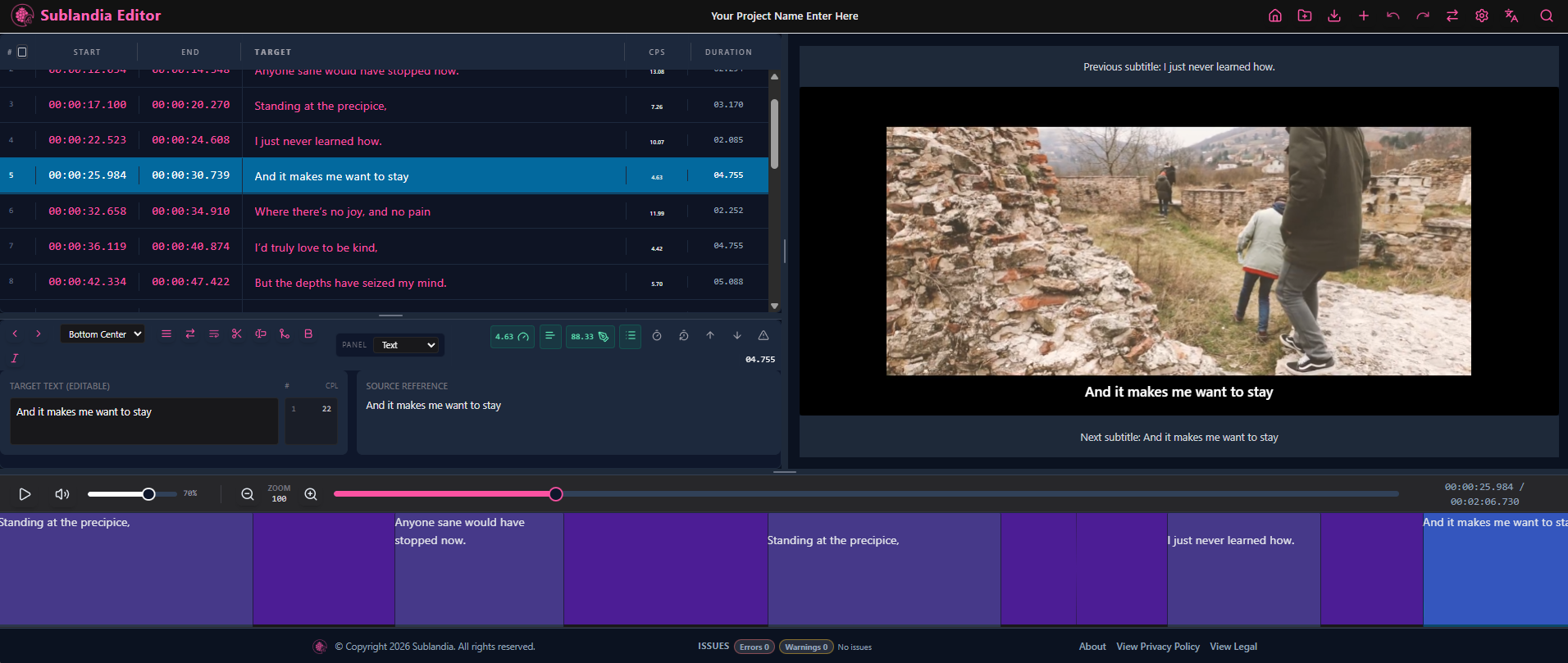The height and width of the screenshot is (663, 1568).
Task: Click the warning triangle icon
Action: [763, 335]
